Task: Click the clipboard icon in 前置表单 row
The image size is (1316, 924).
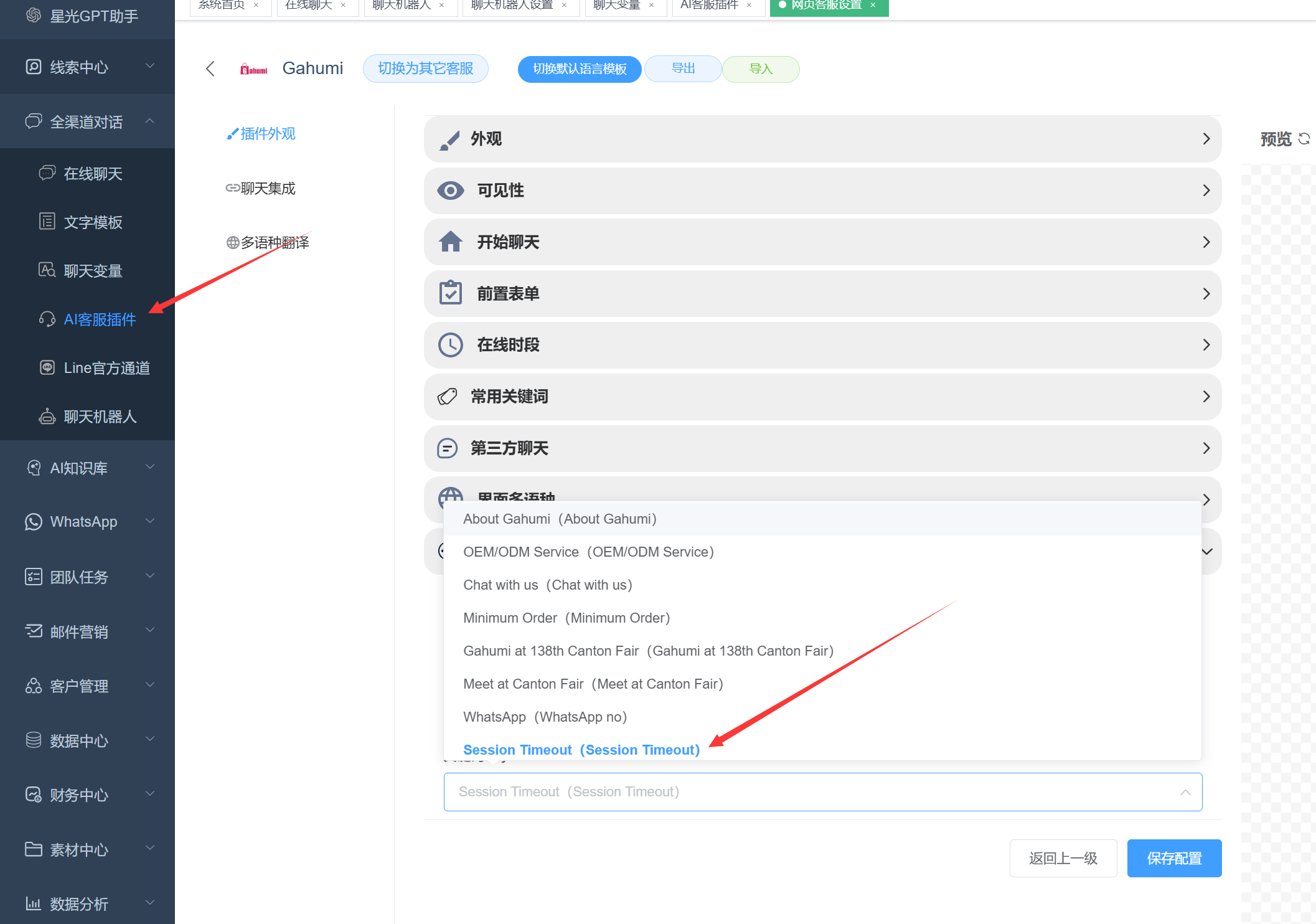Action: [x=451, y=293]
